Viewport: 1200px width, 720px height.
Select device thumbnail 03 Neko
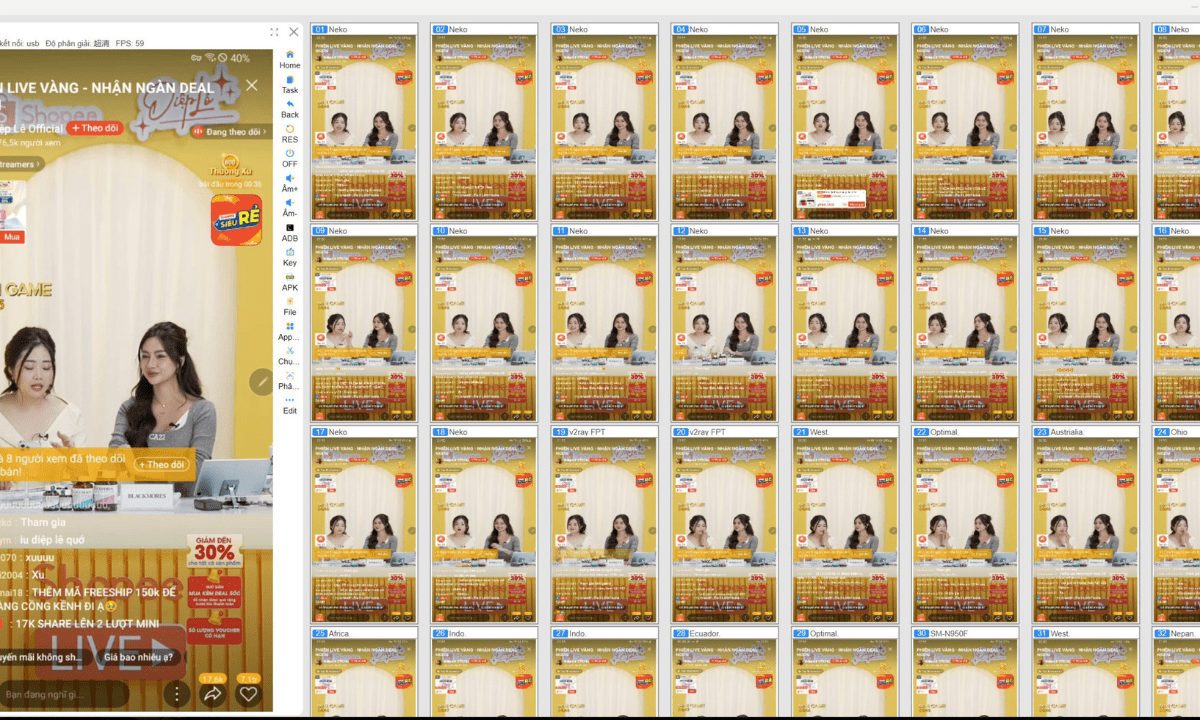604,122
